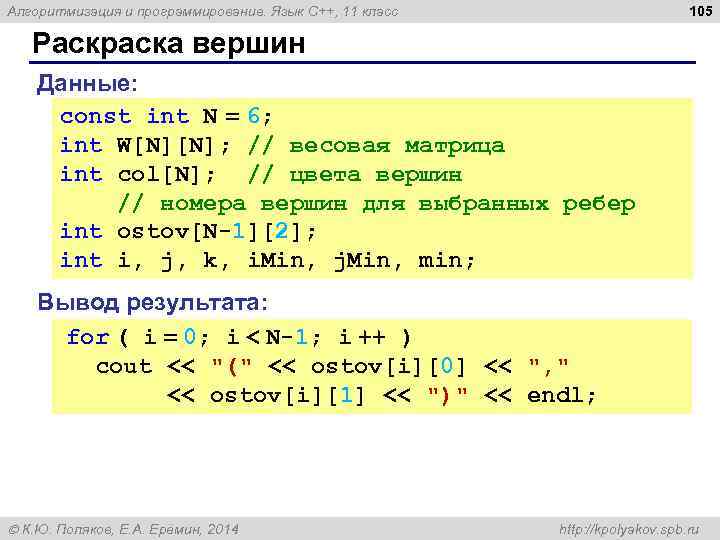Click the comment "// цвета вершин"

pyautogui.click(x=355, y=175)
